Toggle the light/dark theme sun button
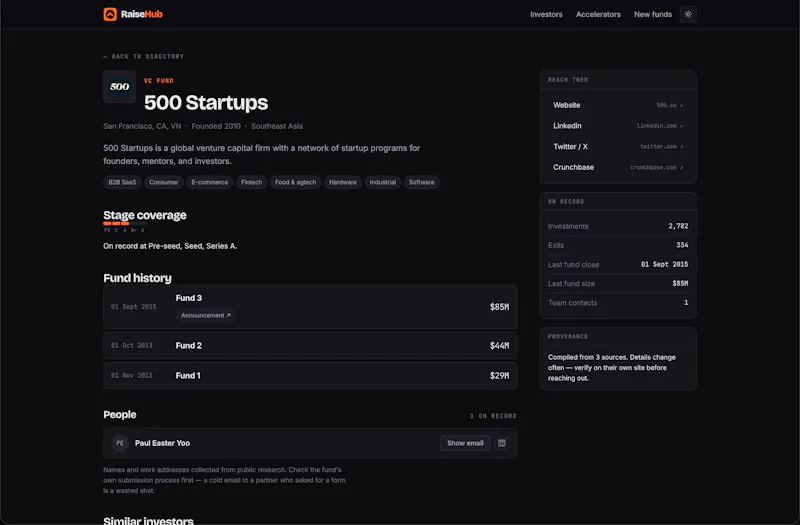 coord(688,14)
